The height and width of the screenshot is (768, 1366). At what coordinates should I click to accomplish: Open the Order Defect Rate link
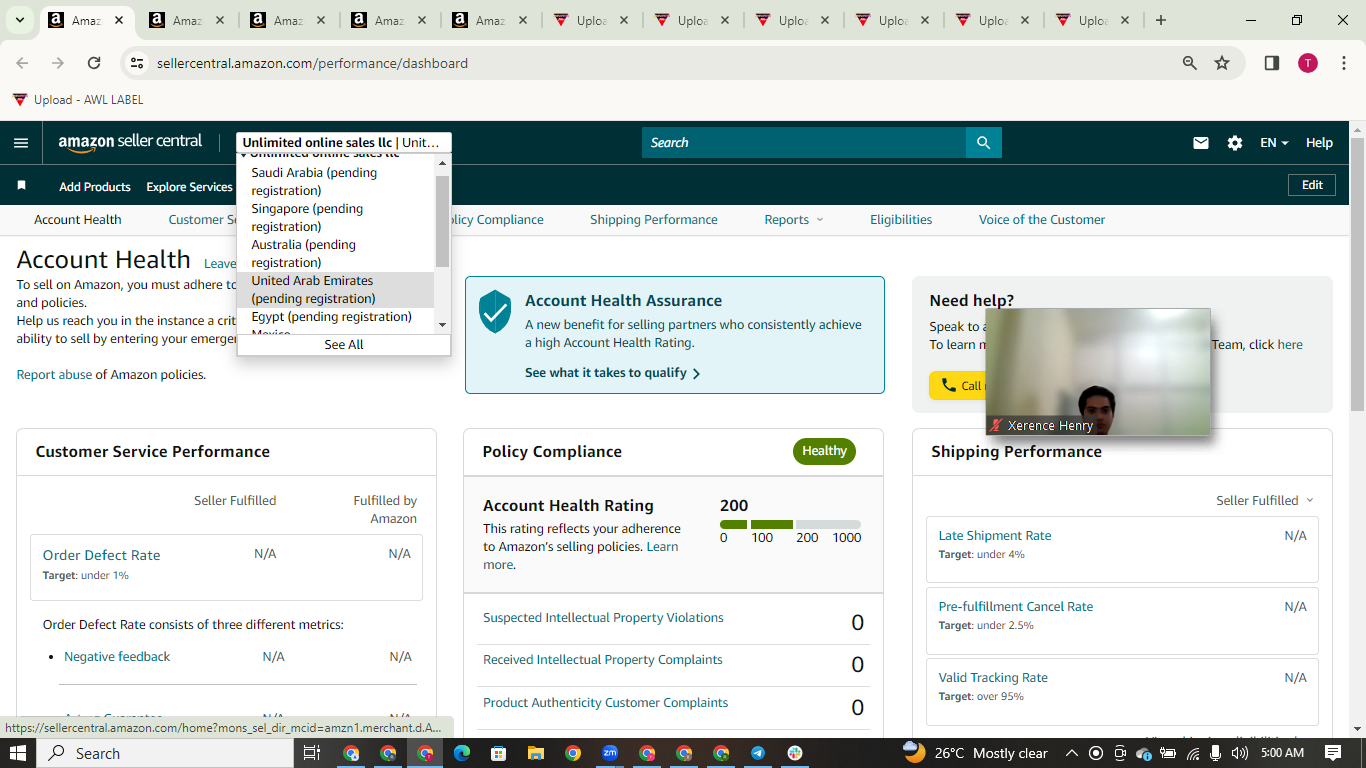tap(101, 555)
